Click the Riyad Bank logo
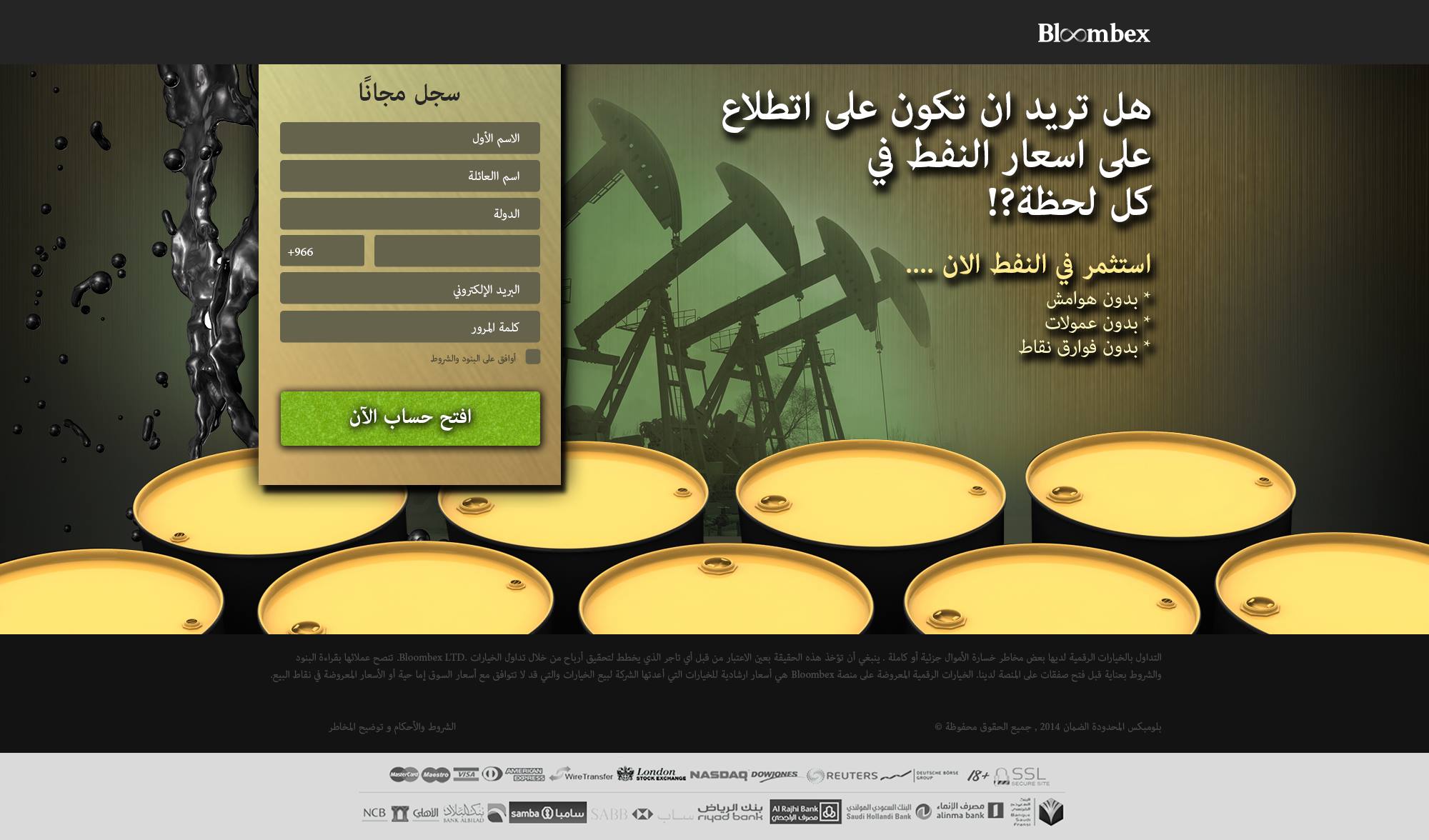Viewport: 1429px width, 840px height. click(730, 813)
